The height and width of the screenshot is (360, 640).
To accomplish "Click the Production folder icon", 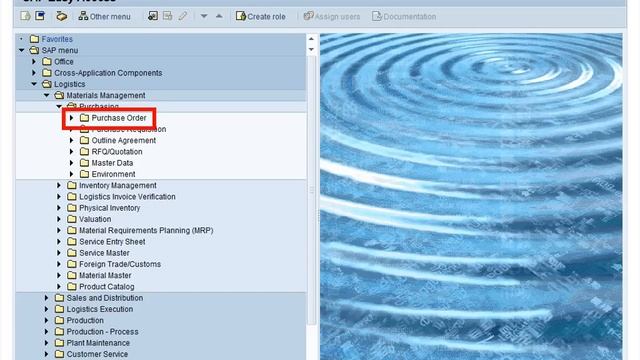I will point(60,320).
